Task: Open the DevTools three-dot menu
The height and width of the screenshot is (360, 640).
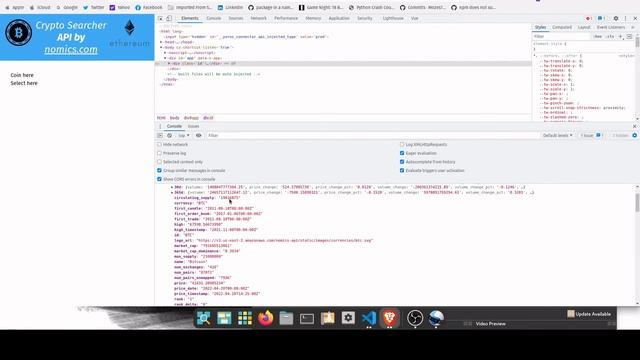Action: 625,18
